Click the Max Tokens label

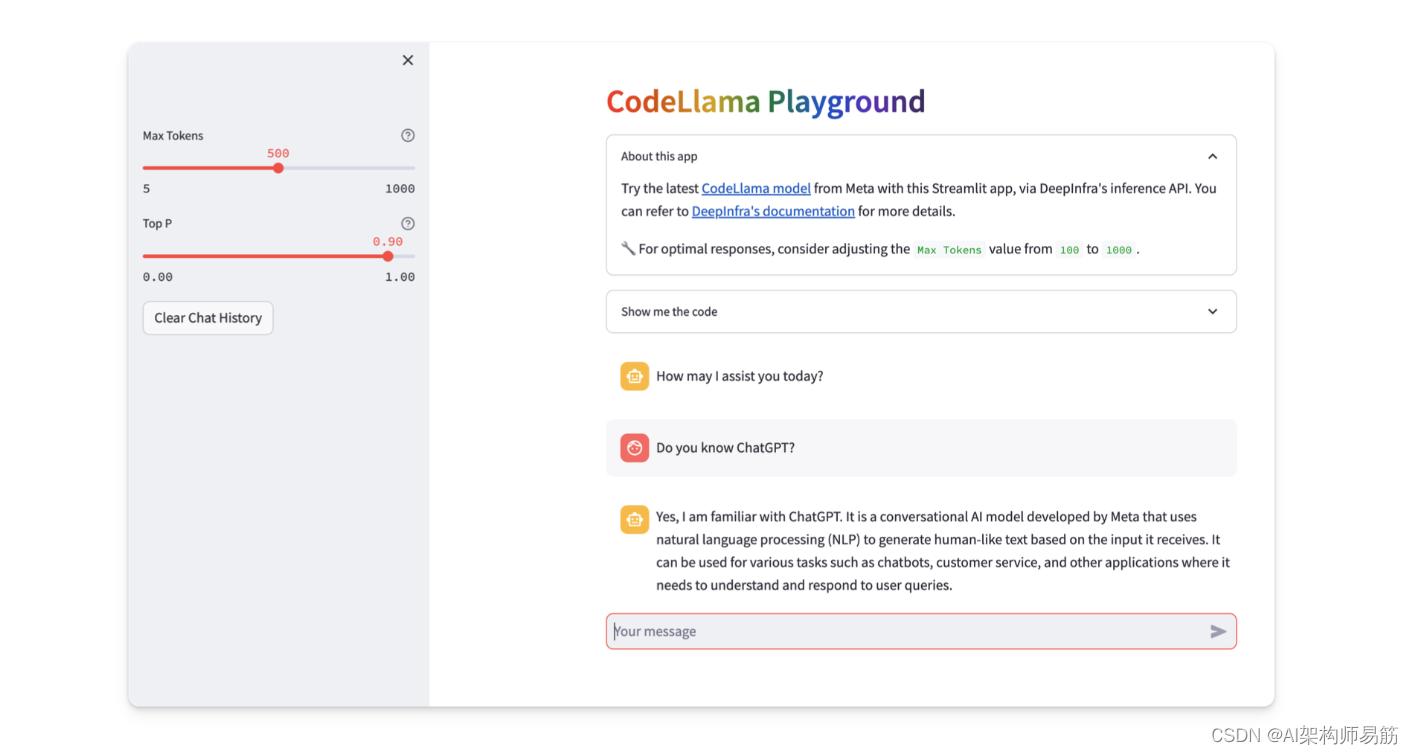coord(173,135)
